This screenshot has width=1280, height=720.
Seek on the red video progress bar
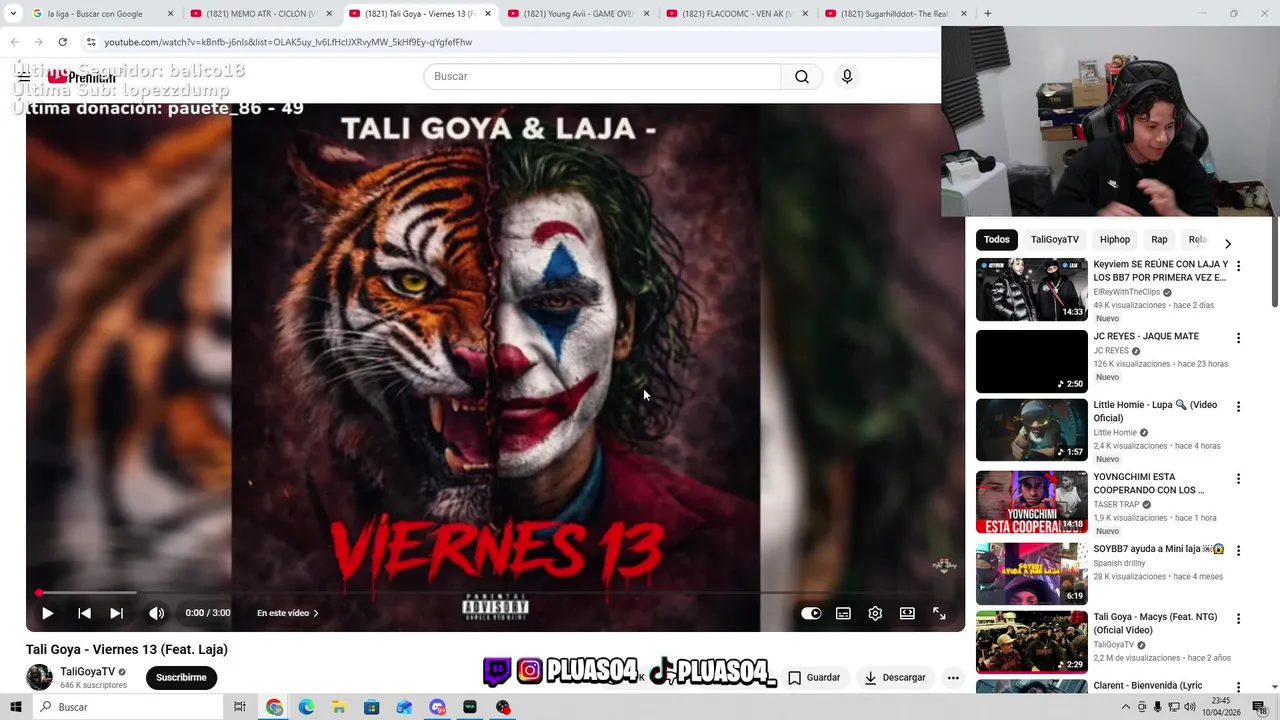[x=495, y=593]
